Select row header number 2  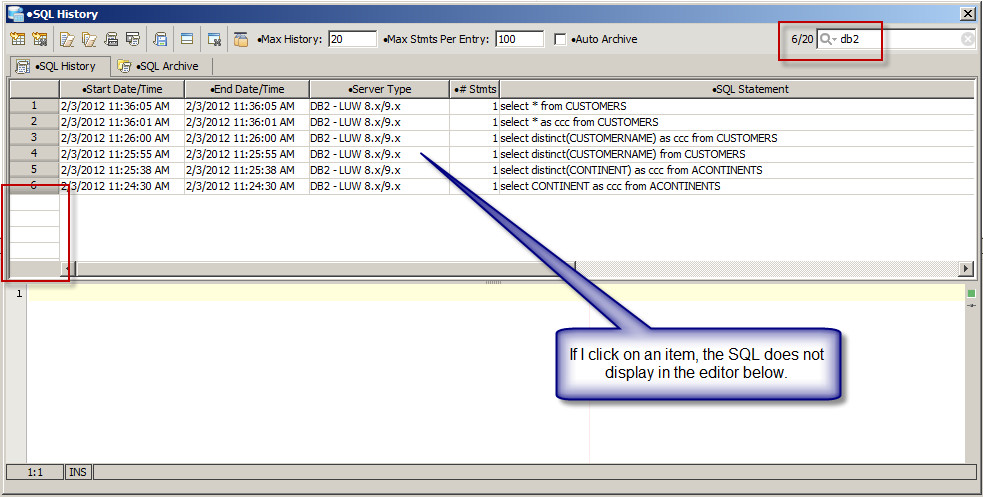34,122
